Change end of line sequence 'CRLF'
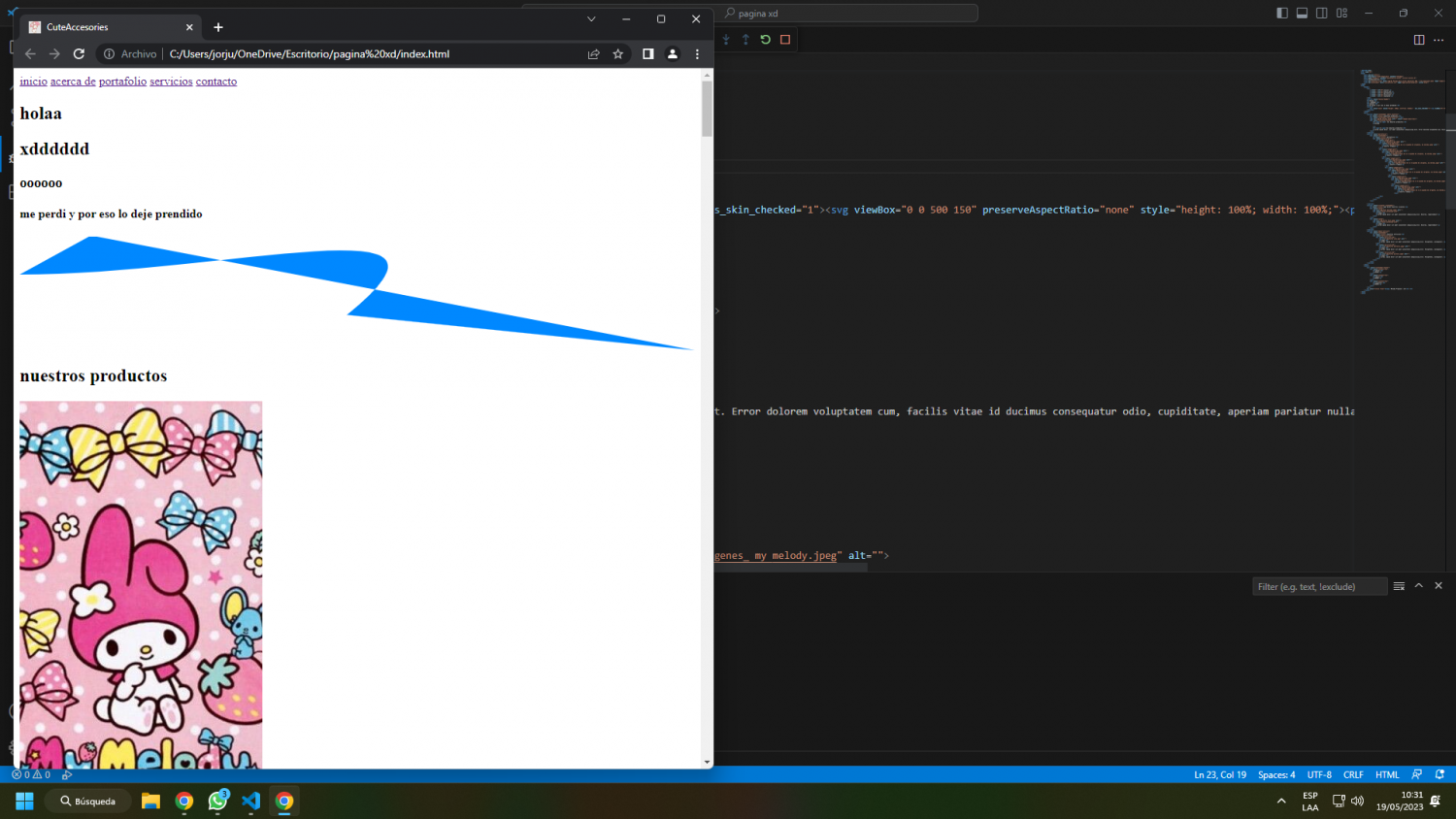Screen dimensions: 1456x819 tap(1353, 775)
